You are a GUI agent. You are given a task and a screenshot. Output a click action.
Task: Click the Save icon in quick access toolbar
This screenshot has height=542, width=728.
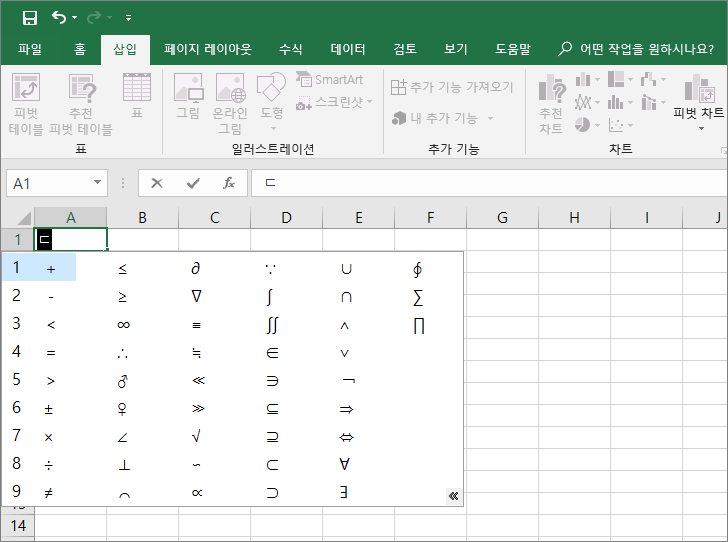(x=30, y=18)
